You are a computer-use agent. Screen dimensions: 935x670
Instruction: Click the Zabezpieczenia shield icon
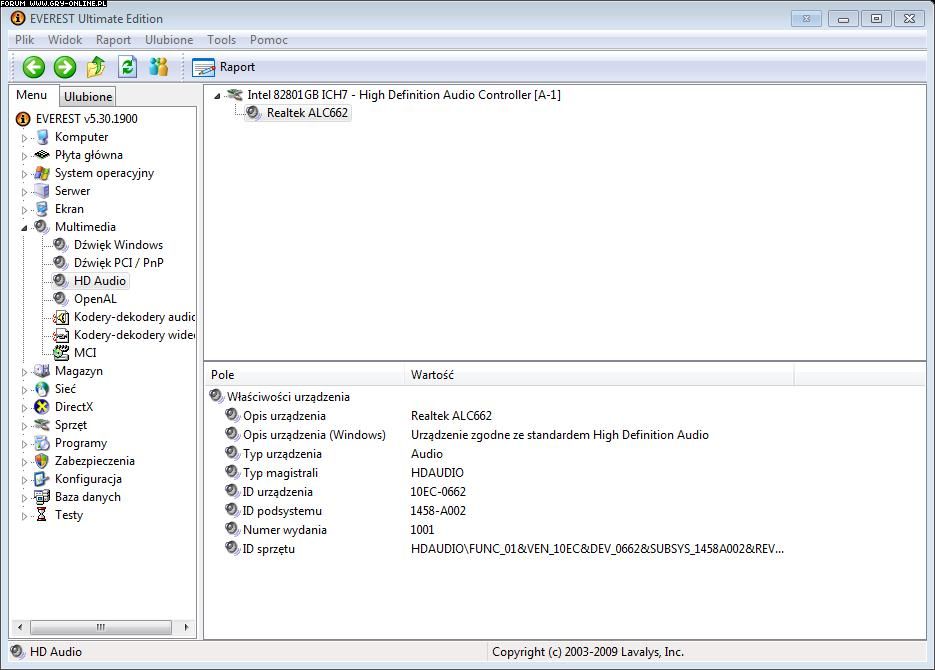(x=42, y=461)
